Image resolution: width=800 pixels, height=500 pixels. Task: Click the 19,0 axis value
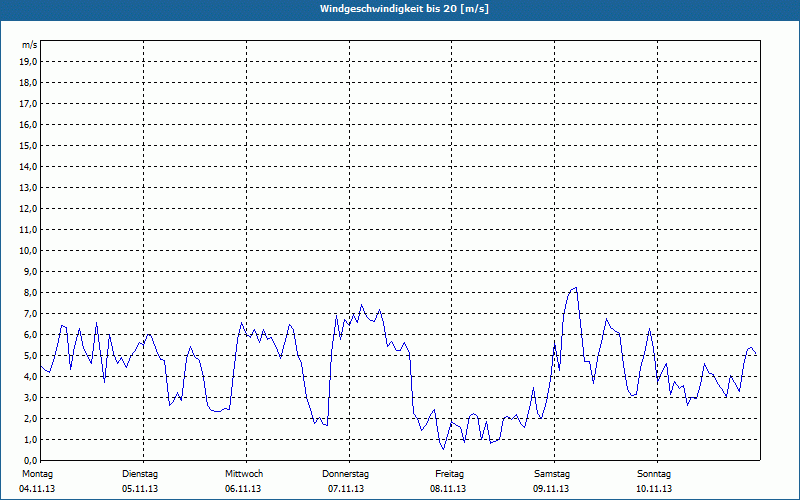point(28,62)
